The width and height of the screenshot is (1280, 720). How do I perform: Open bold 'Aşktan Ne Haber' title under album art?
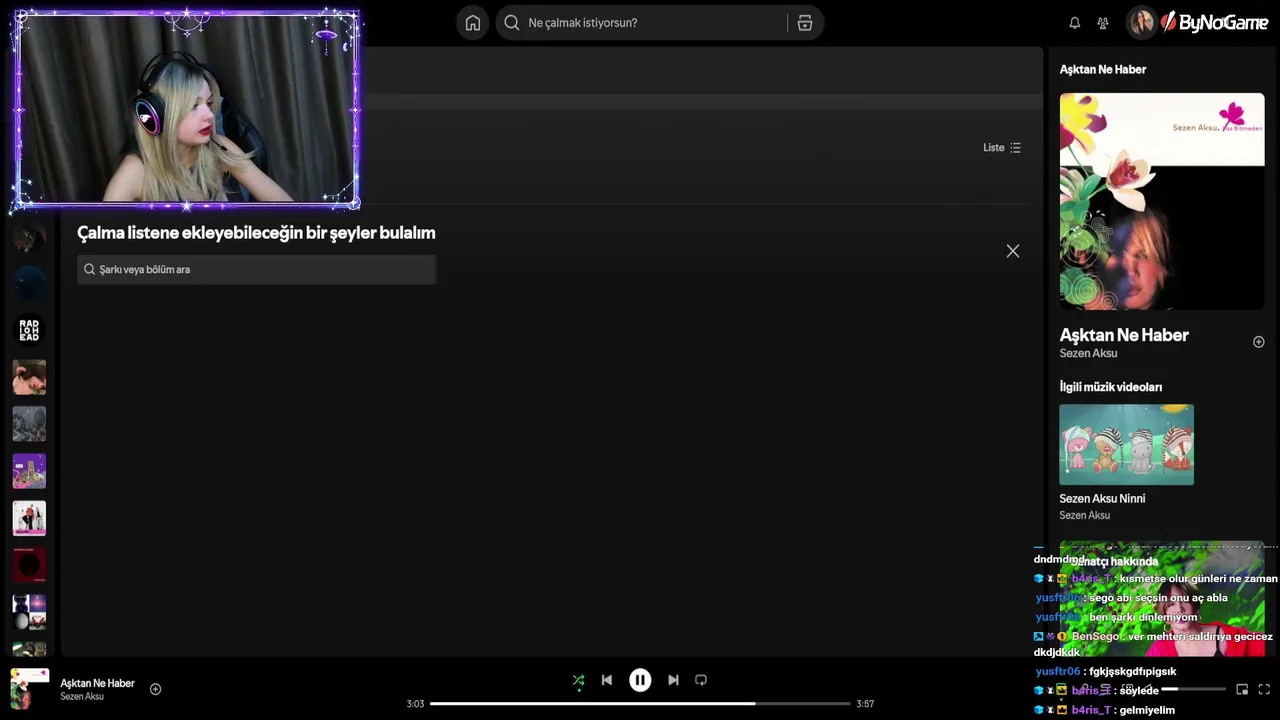pyautogui.click(x=1124, y=335)
